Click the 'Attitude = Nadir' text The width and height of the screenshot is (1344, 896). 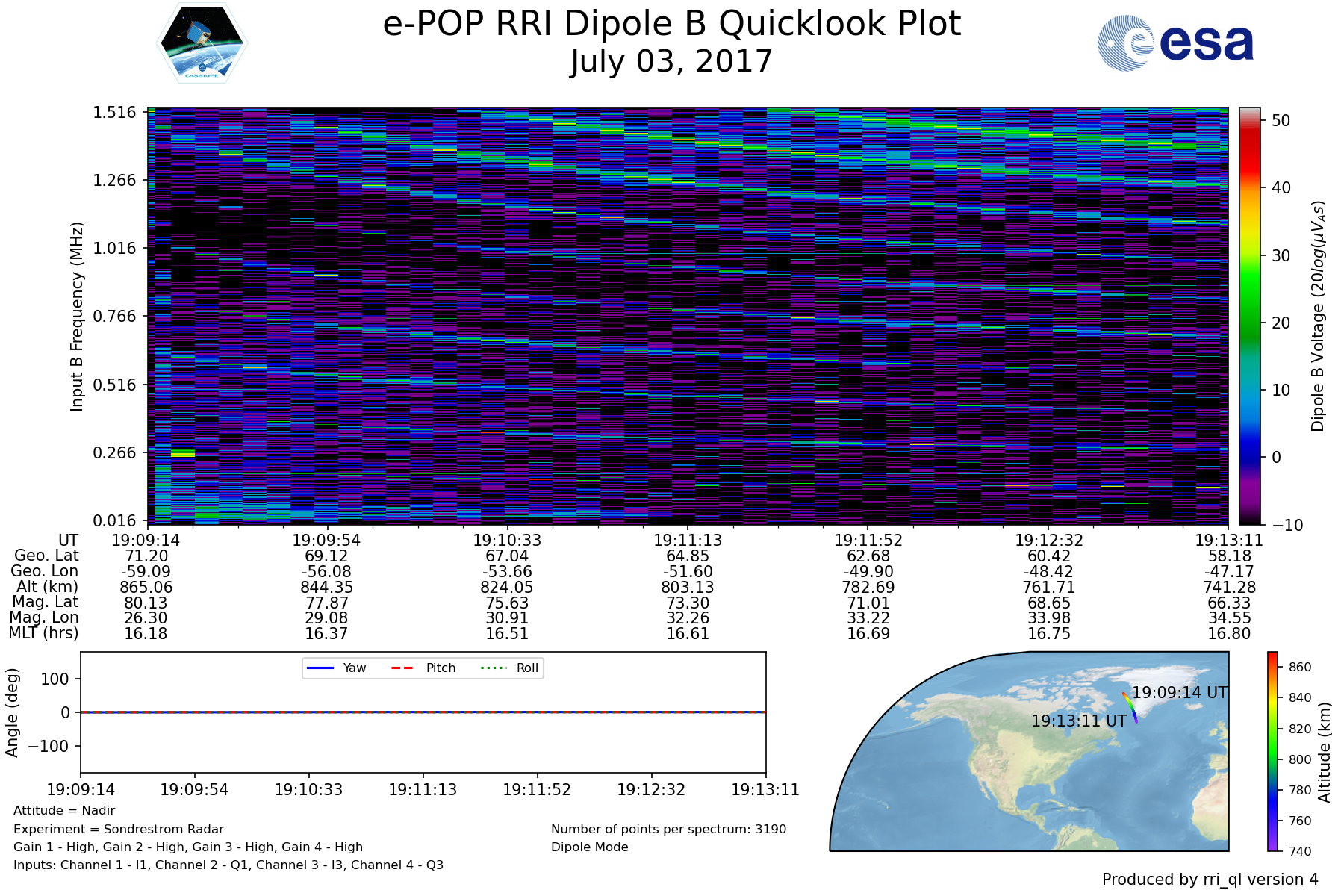64,810
